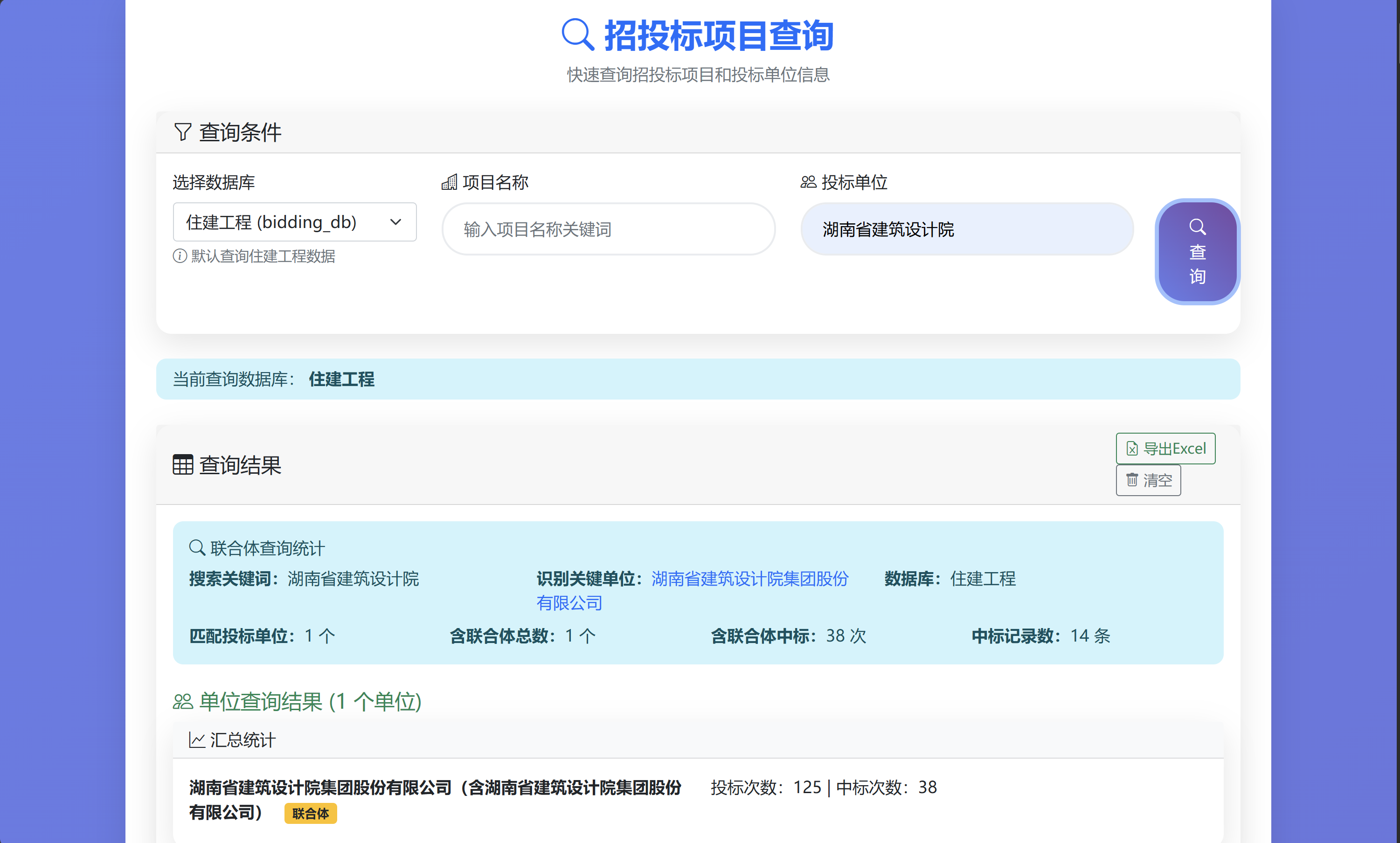Click the 选择数据库 label

coord(214,182)
